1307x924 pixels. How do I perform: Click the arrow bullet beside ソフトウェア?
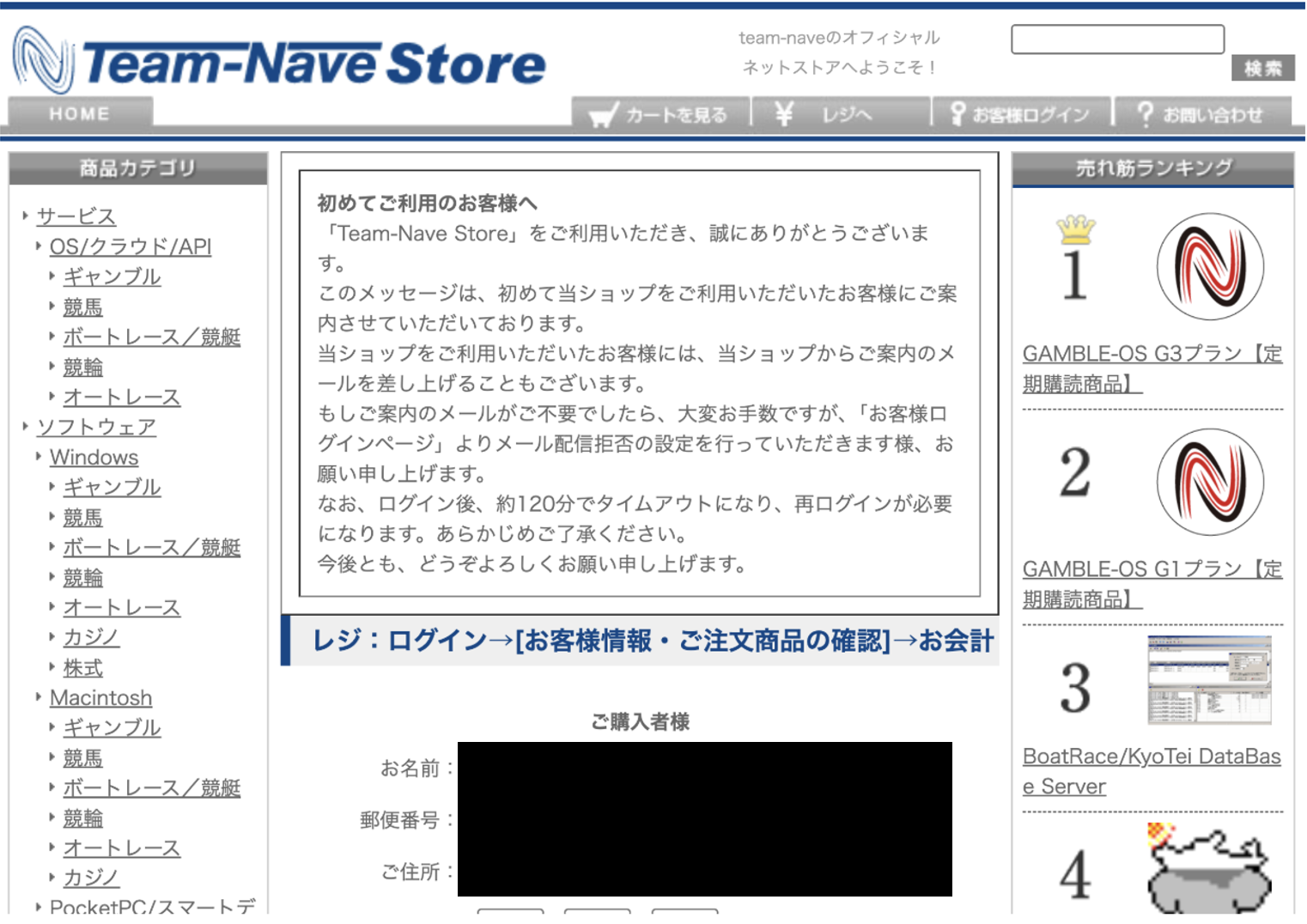click(x=25, y=426)
